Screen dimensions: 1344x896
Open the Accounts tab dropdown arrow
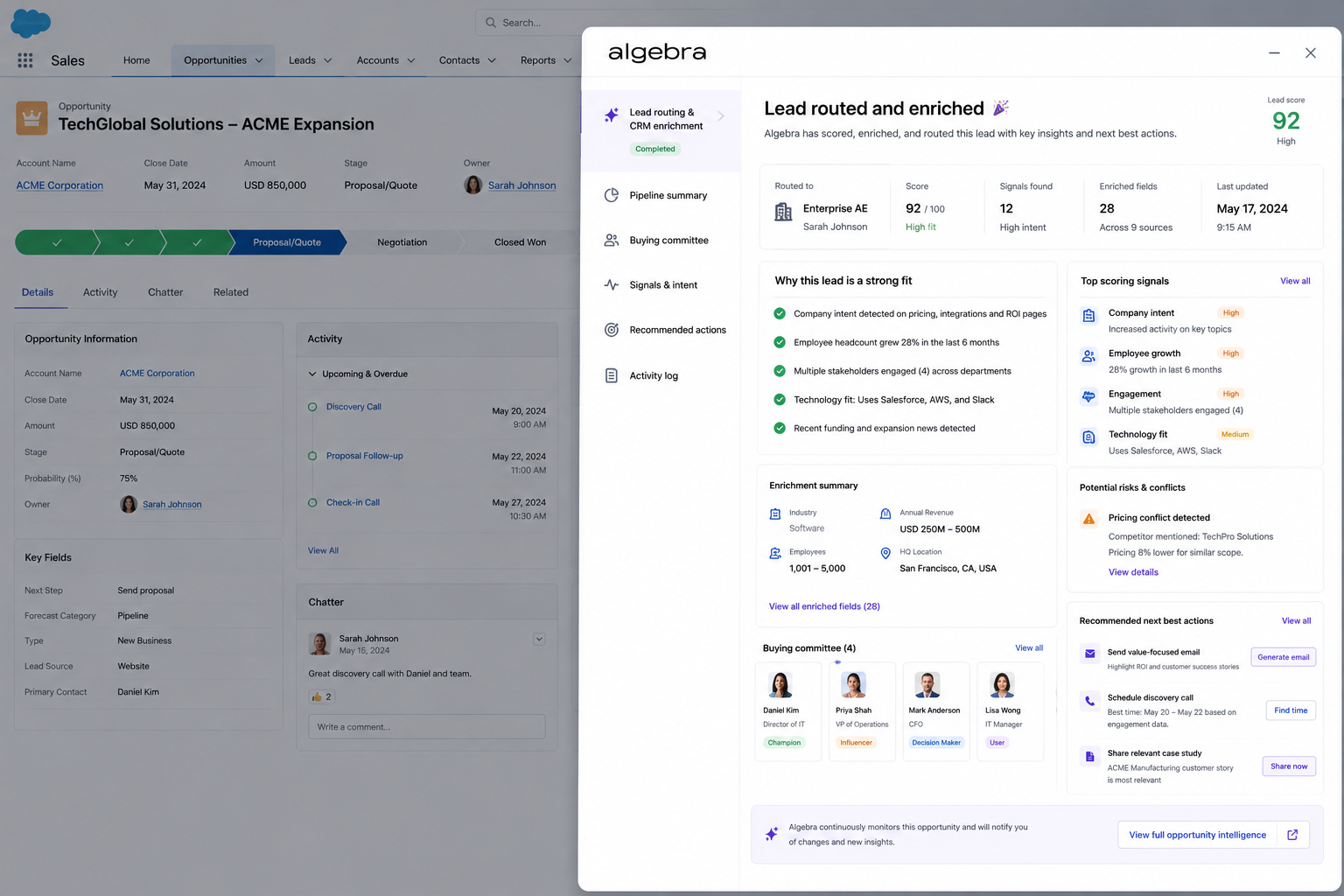pyautogui.click(x=411, y=60)
